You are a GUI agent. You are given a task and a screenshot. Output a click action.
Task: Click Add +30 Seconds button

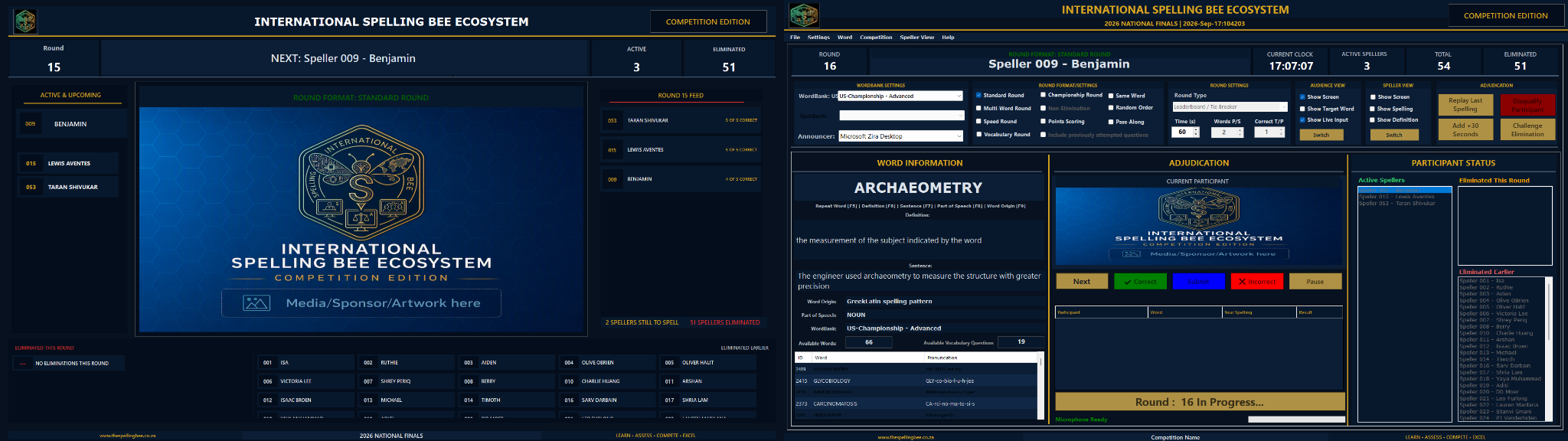click(1465, 129)
